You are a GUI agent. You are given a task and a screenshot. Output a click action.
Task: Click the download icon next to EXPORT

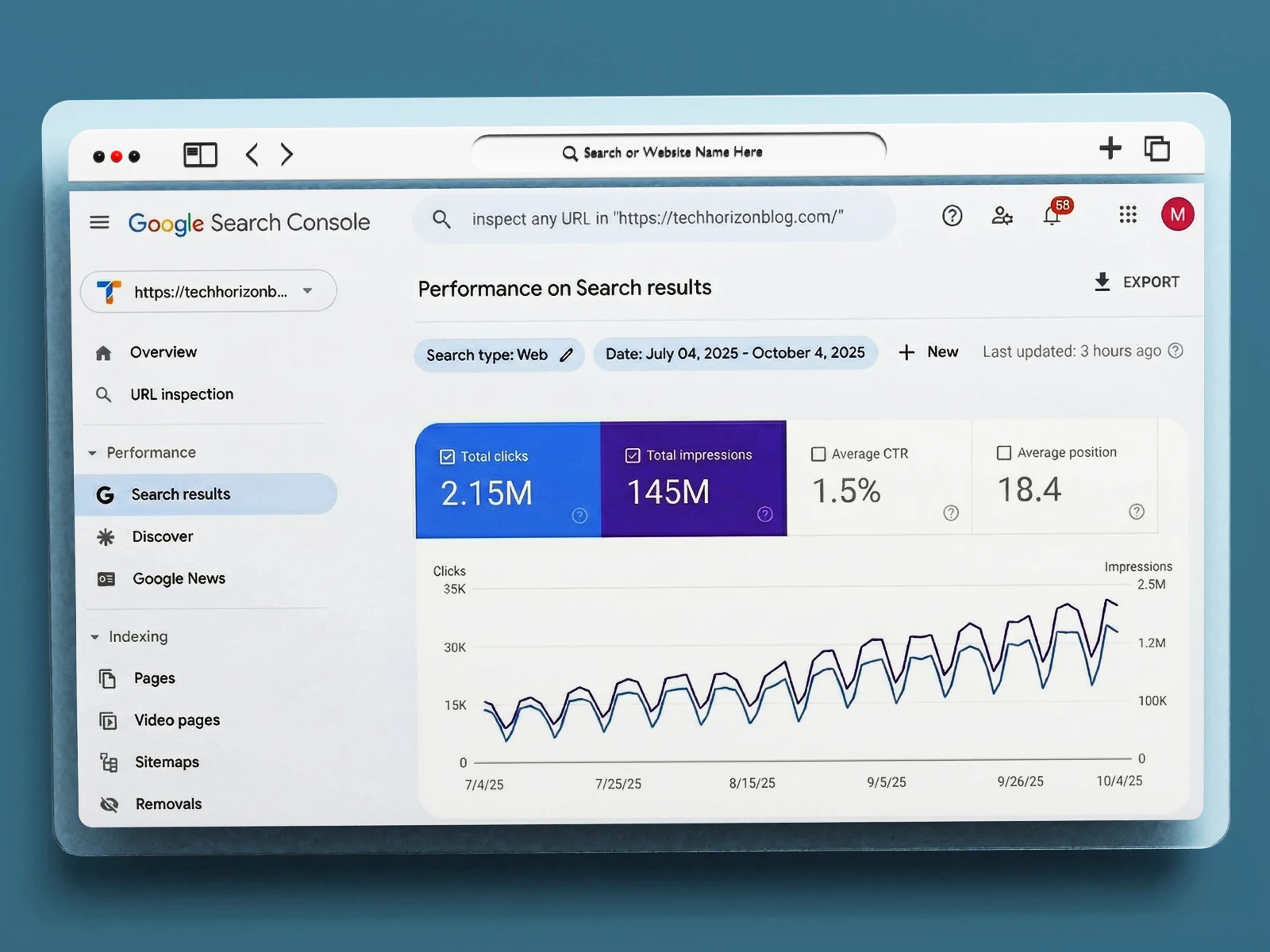pyautogui.click(x=1102, y=282)
